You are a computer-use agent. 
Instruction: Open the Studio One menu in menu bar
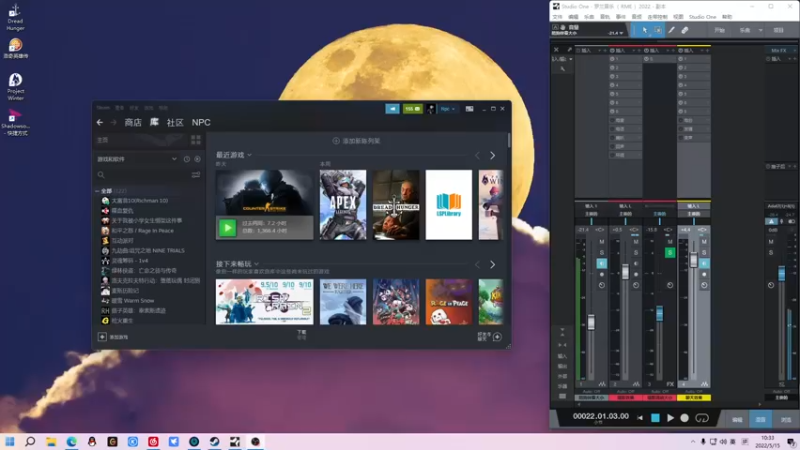point(703,17)
